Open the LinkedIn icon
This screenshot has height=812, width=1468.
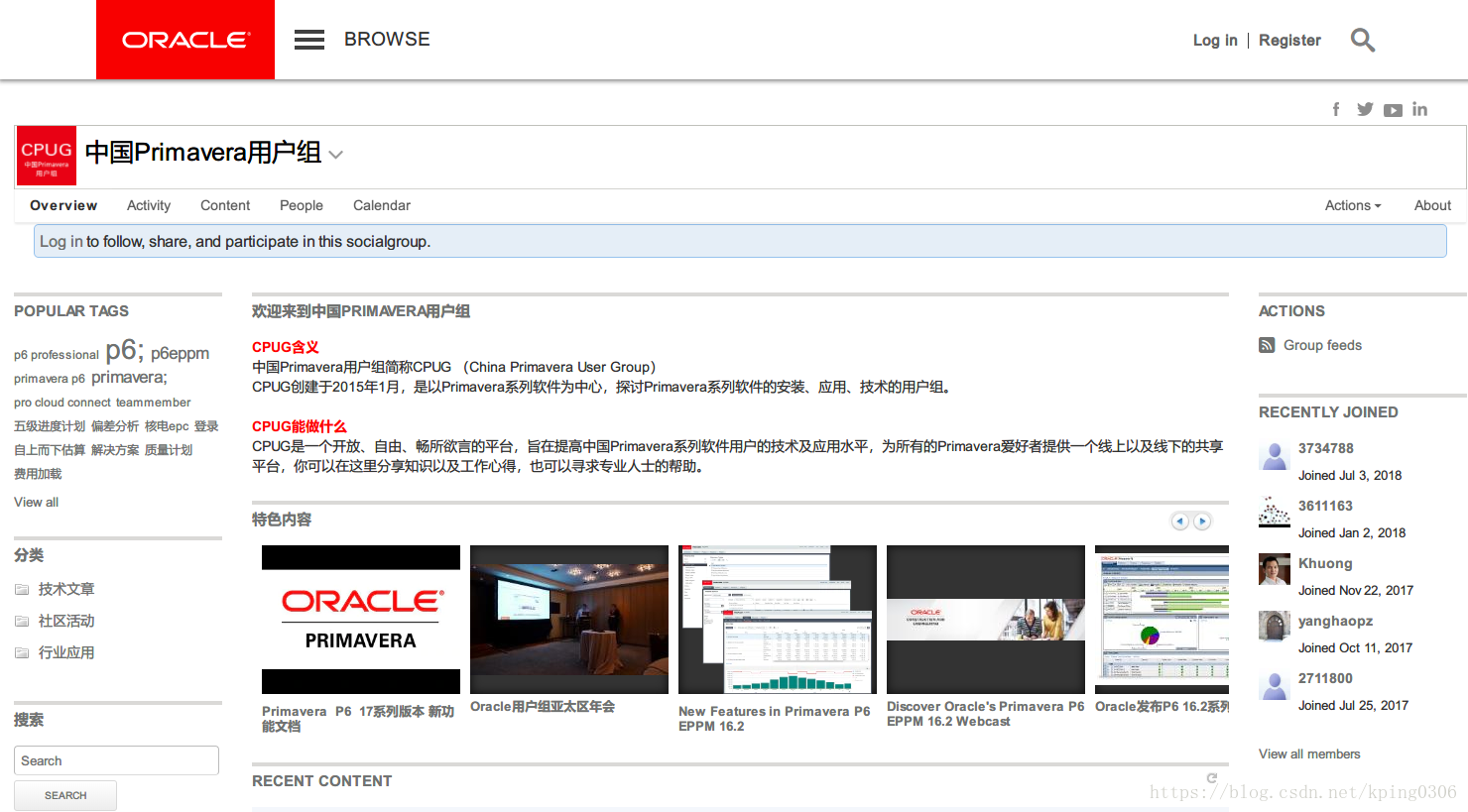1420,109
